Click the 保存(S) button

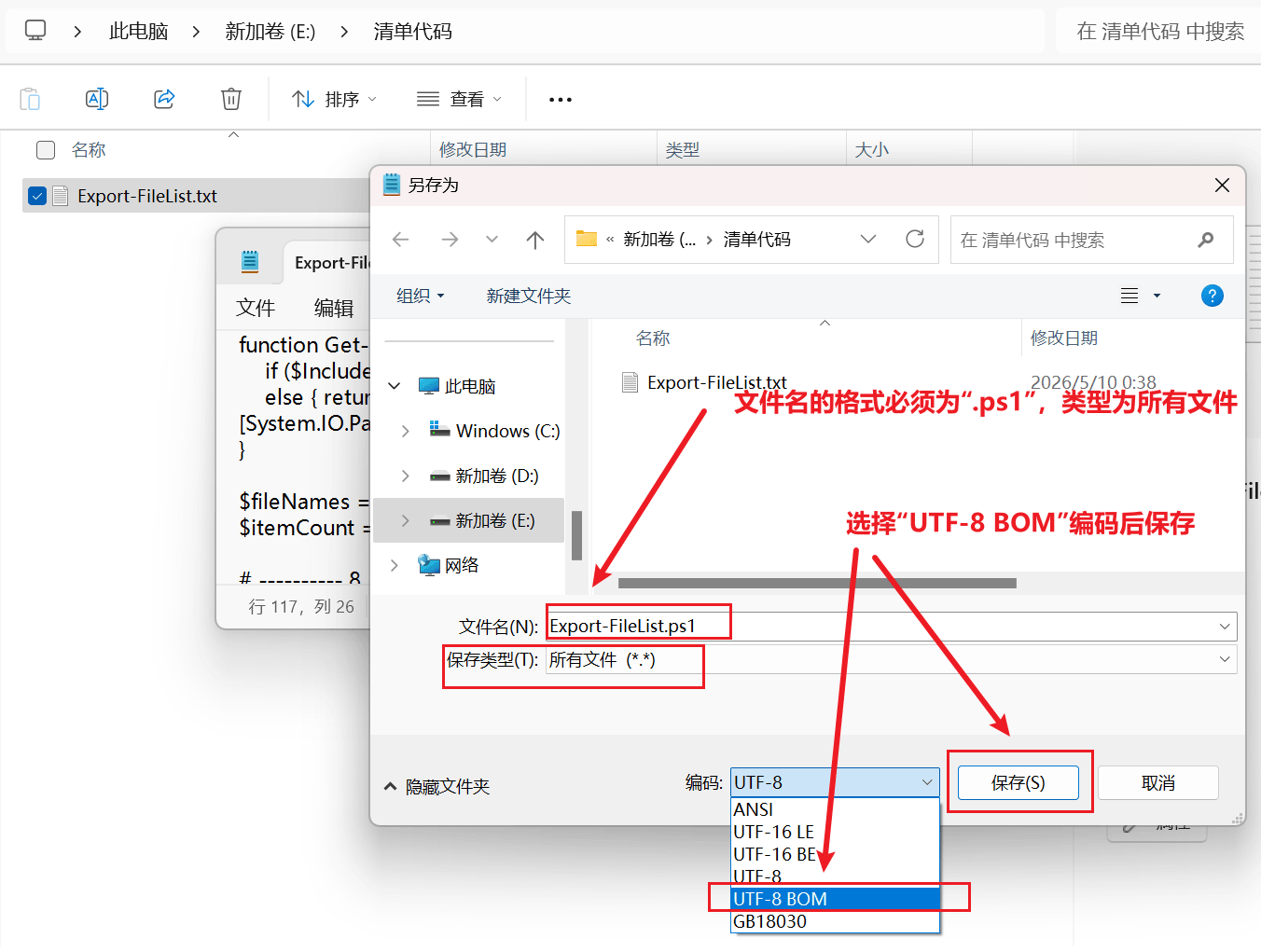[1018, 783]
